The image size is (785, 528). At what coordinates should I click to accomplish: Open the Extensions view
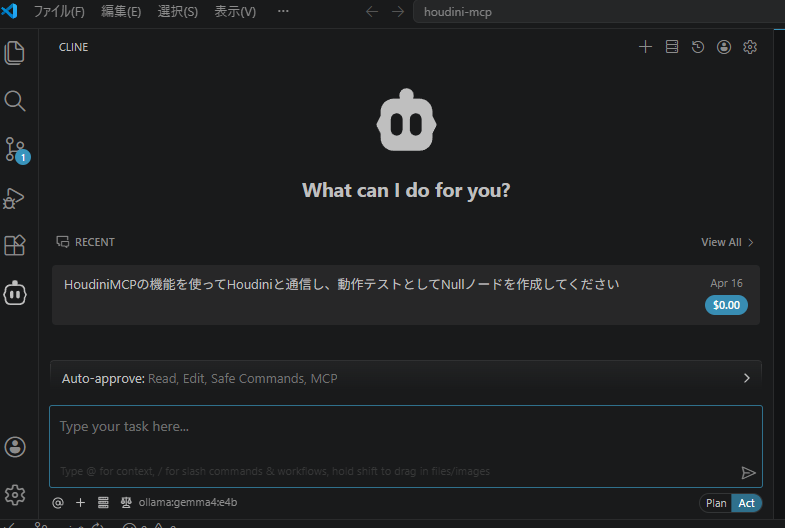15,245
